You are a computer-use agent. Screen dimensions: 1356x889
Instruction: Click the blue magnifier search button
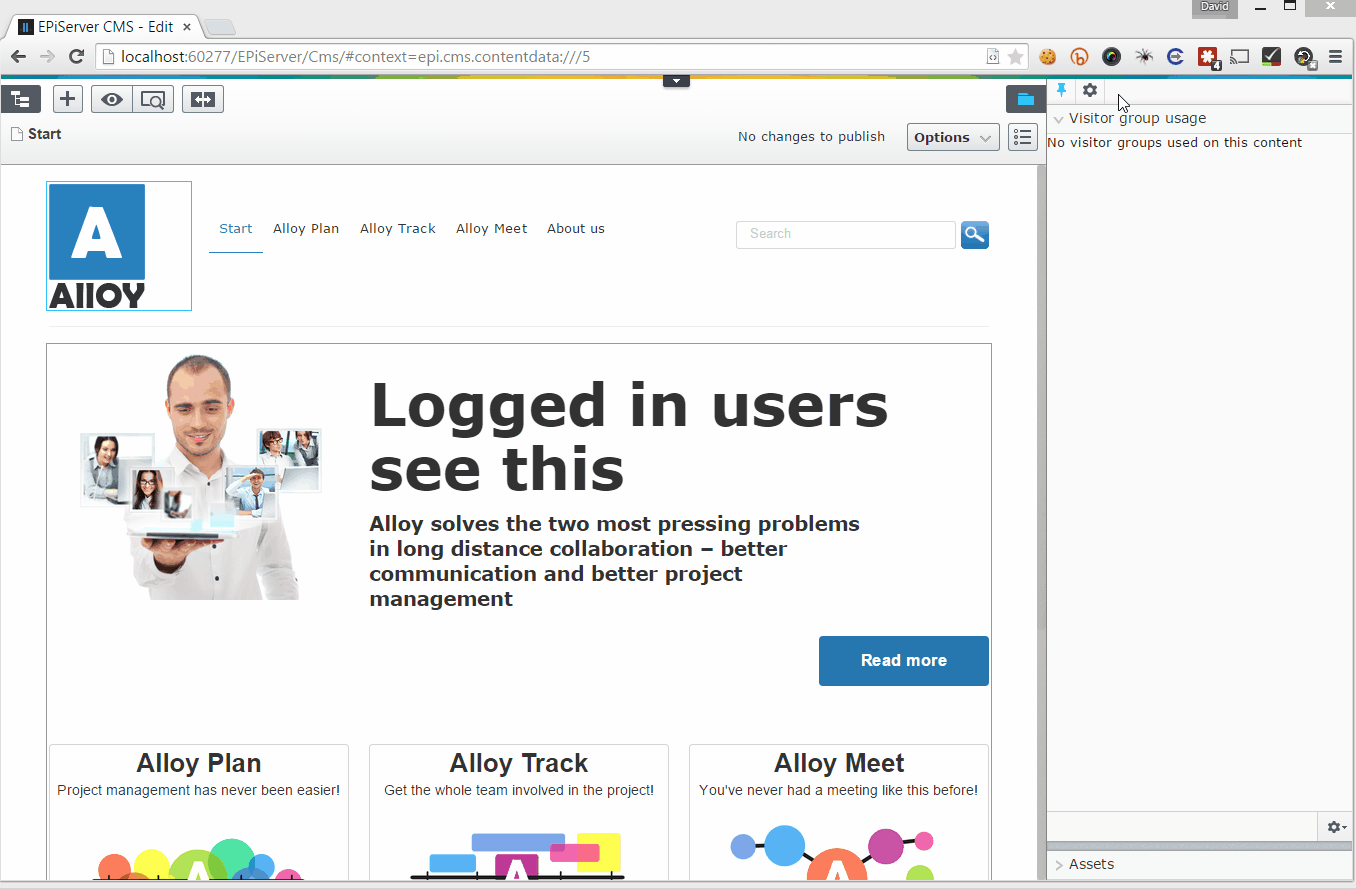click(x=974, y=235)
